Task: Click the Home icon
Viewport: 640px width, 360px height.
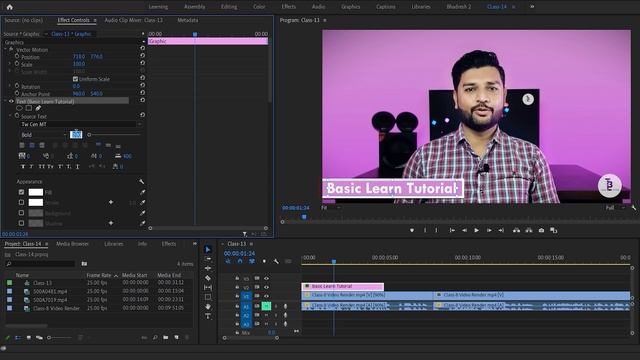Action: pos(9,7)
